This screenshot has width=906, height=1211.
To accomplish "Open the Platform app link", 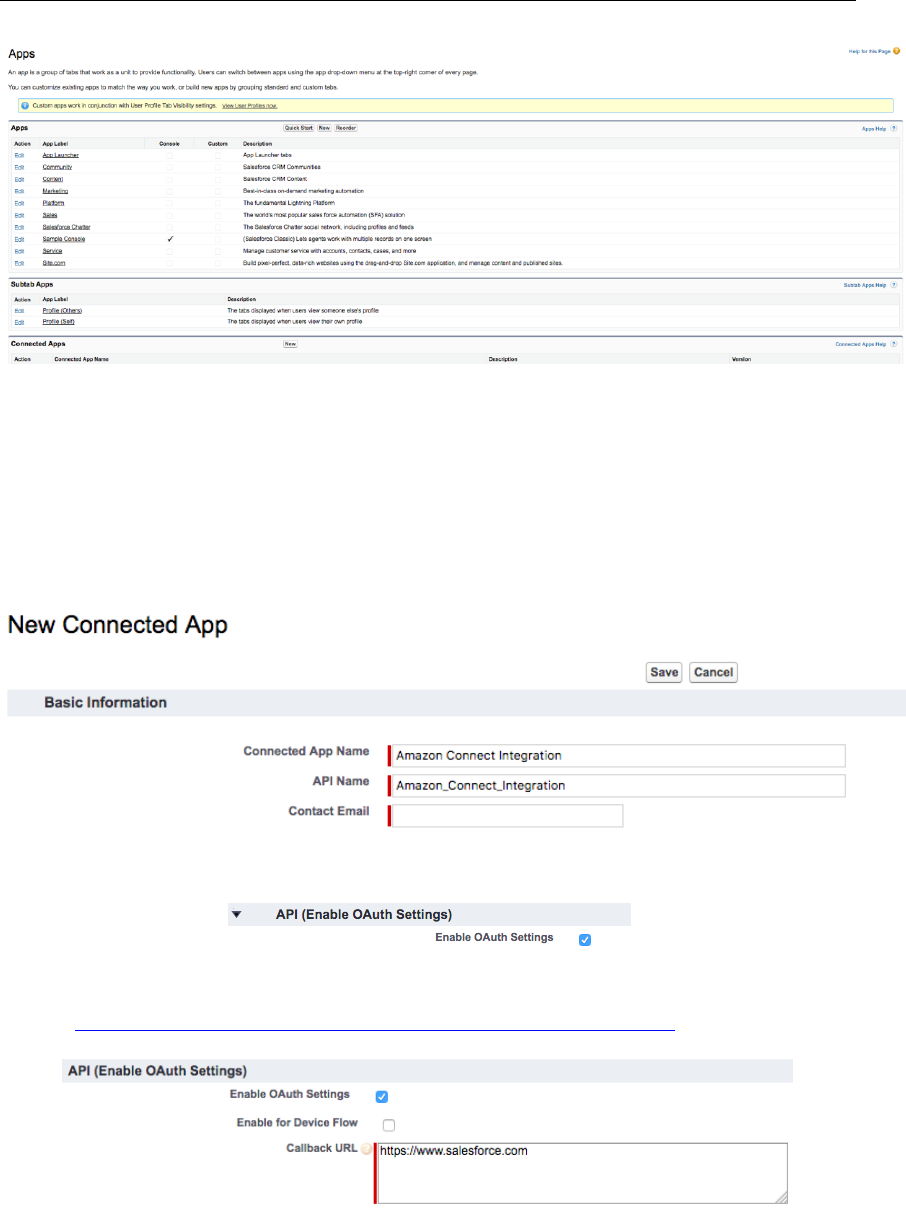I will [54, 202].
